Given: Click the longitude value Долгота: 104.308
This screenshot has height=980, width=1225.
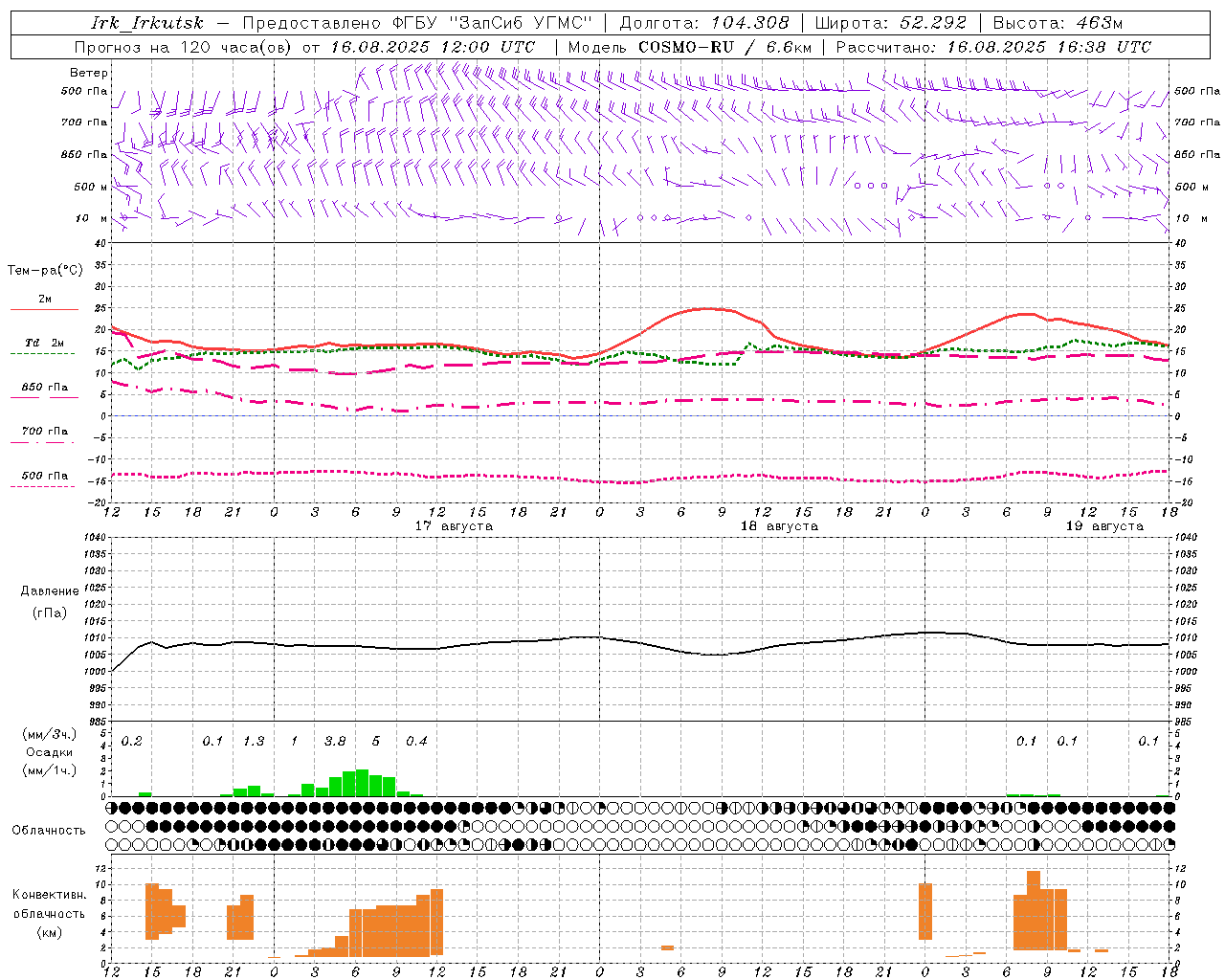Looking at the screenshot, I should [704, 23].
